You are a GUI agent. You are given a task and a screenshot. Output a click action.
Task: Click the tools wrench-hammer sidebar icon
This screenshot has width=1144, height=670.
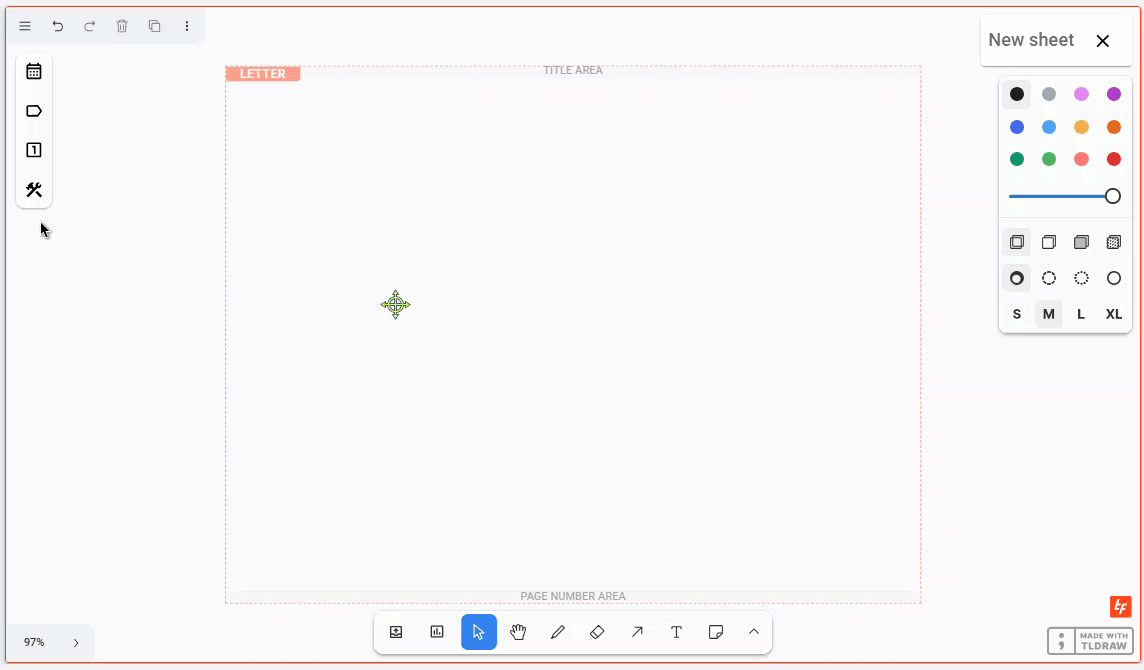34,190
